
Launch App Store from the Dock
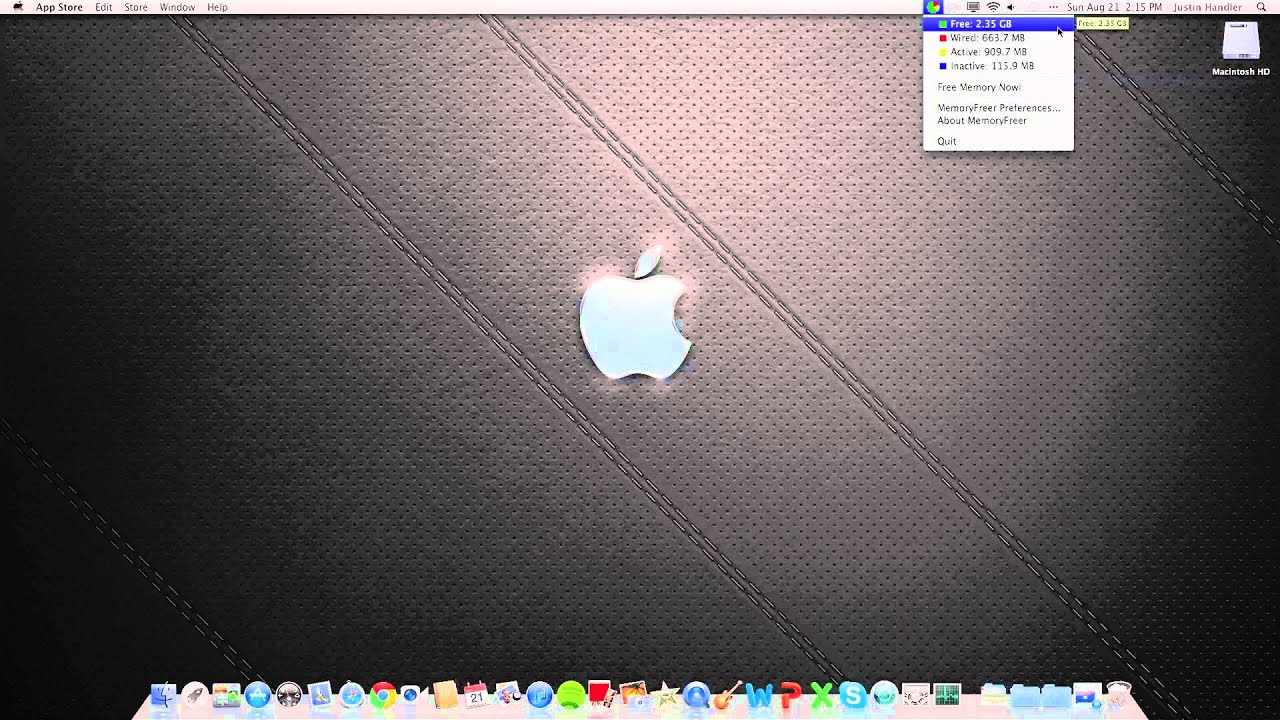coord(257,695)
